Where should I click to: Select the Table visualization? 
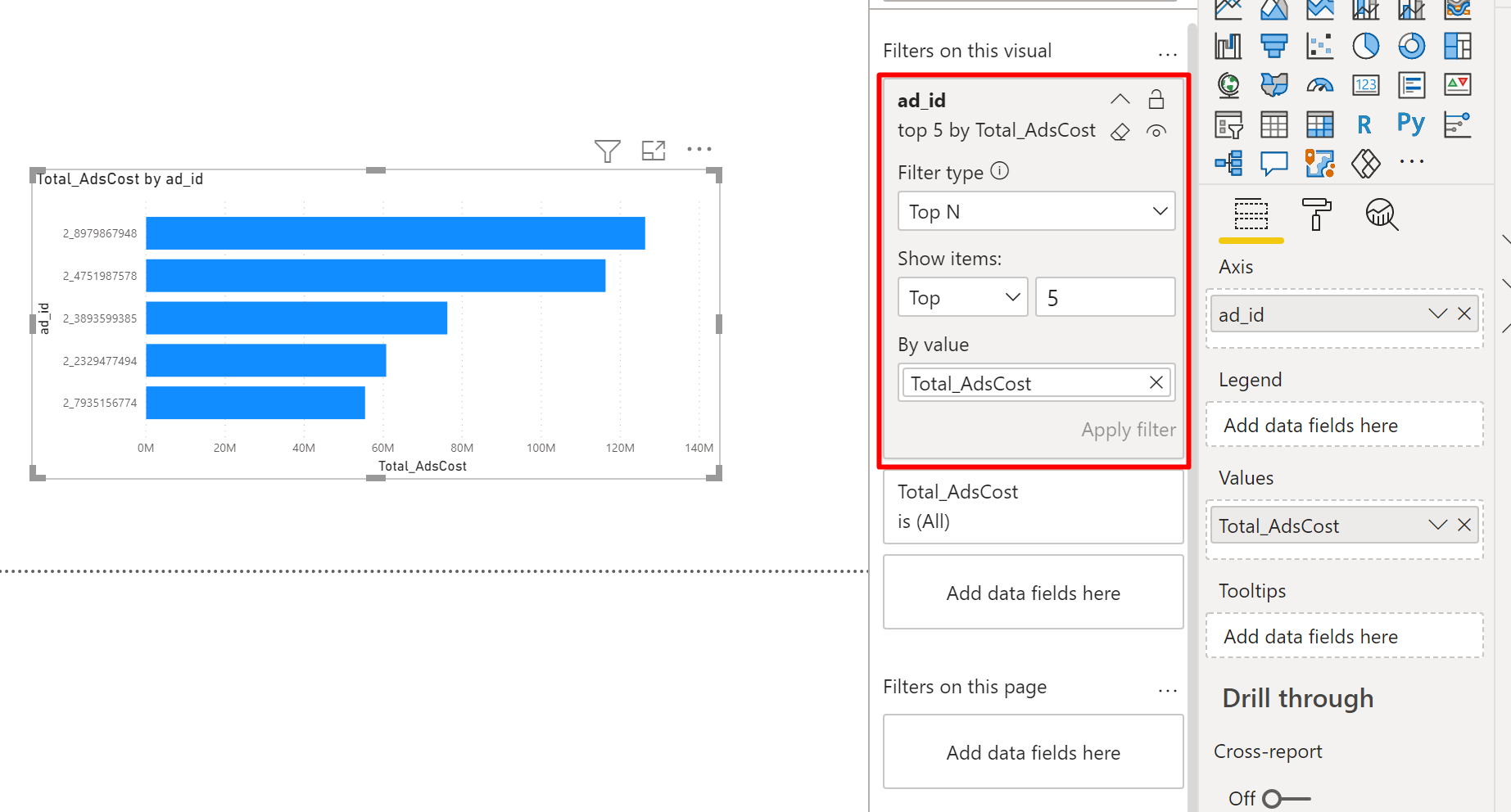1273,124
